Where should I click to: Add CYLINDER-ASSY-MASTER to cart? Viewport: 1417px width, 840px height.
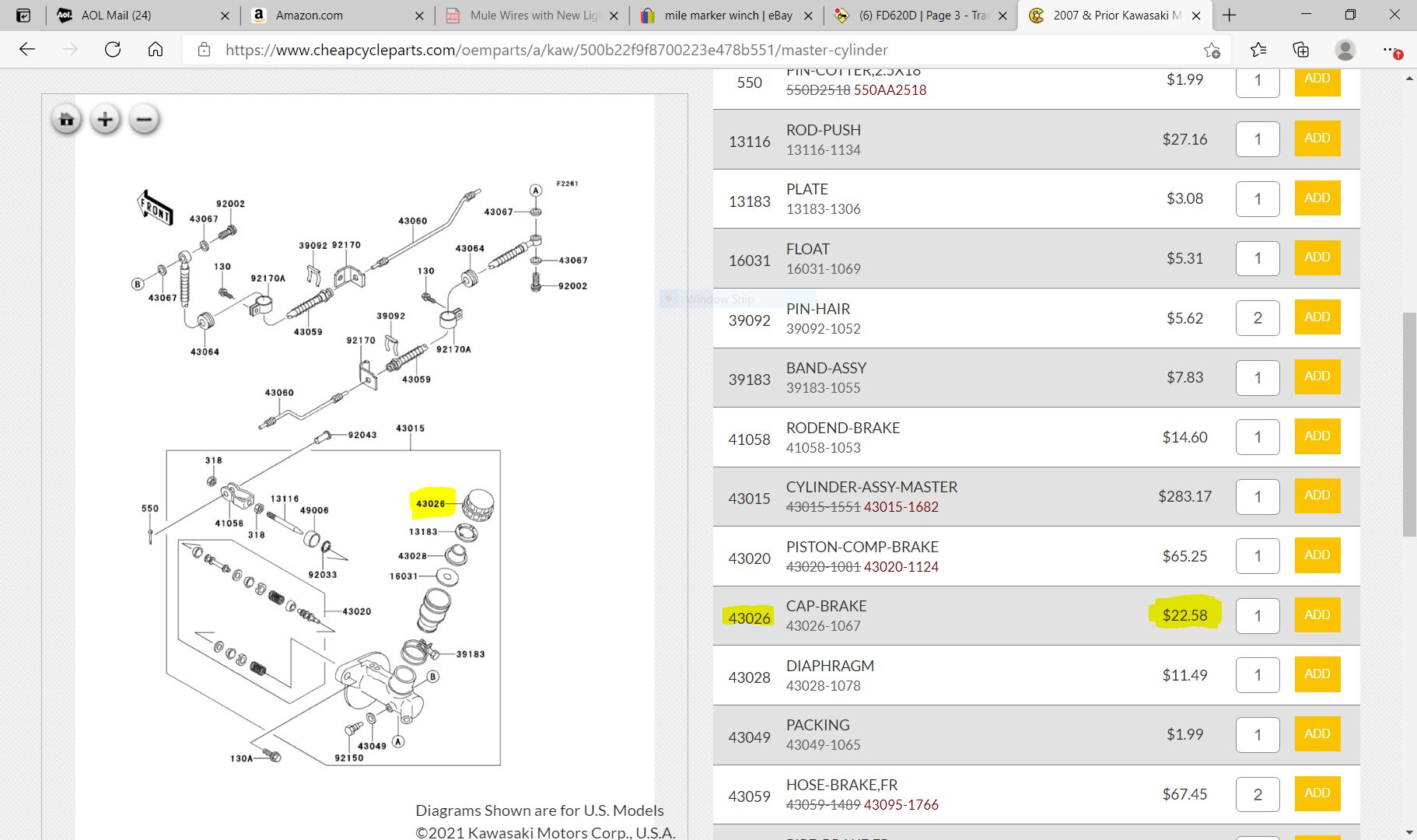[x=1317, y=495]
